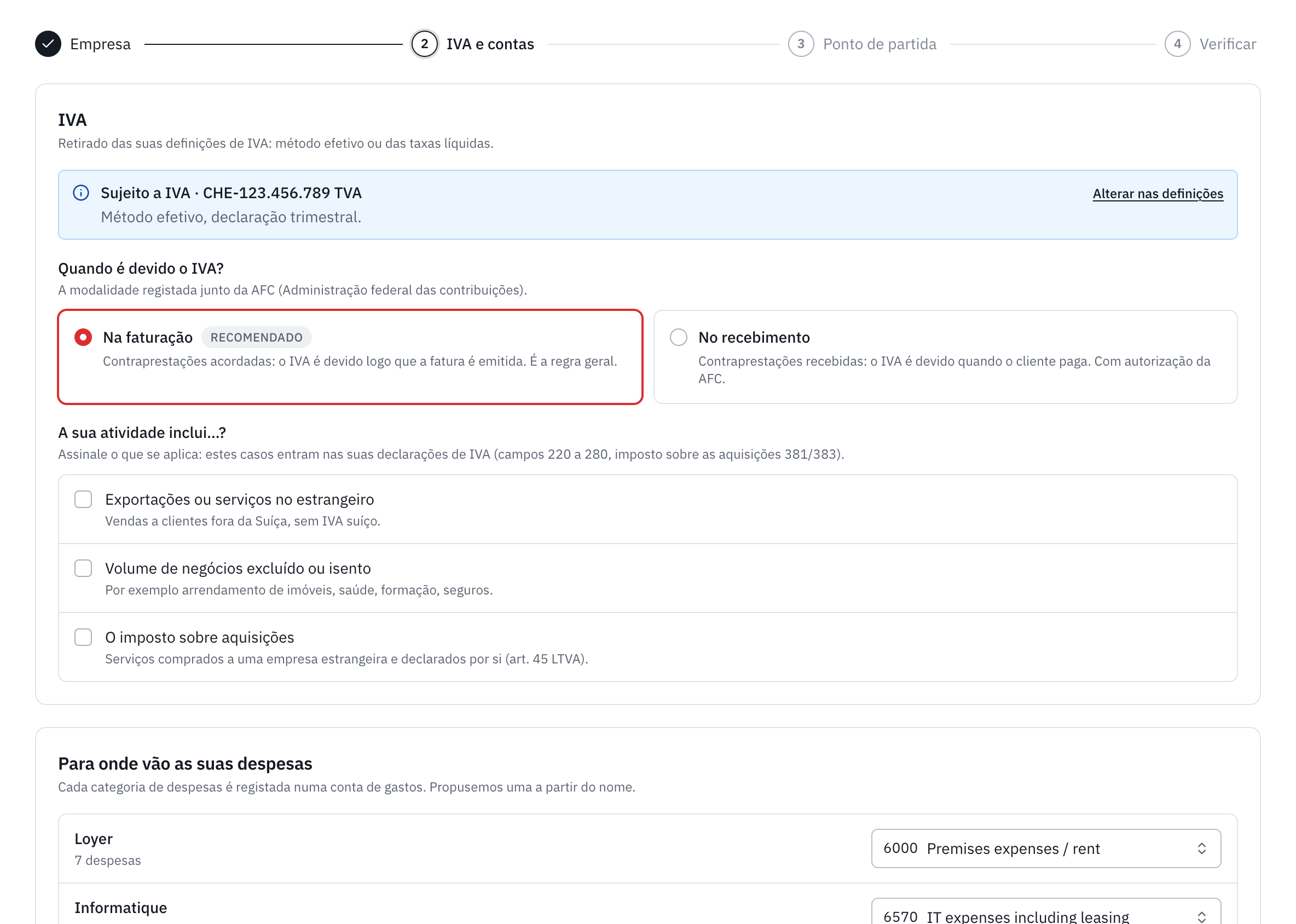The height and width of the screenshot is (924, 1296).
Task: Click the Loyer category name
Action: (x=93, y=839)
